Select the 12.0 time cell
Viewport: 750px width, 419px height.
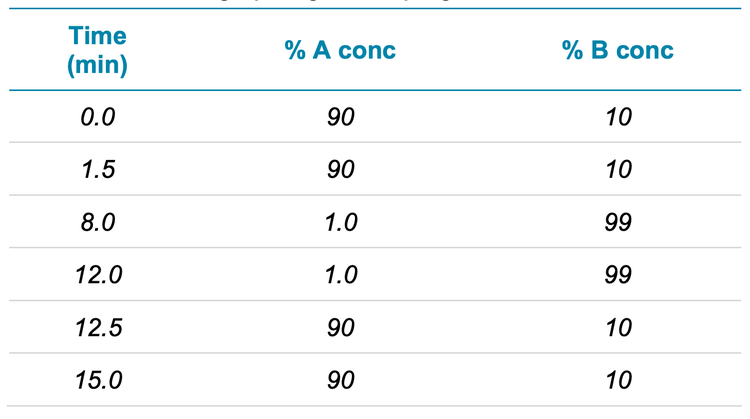pos(98,274)
